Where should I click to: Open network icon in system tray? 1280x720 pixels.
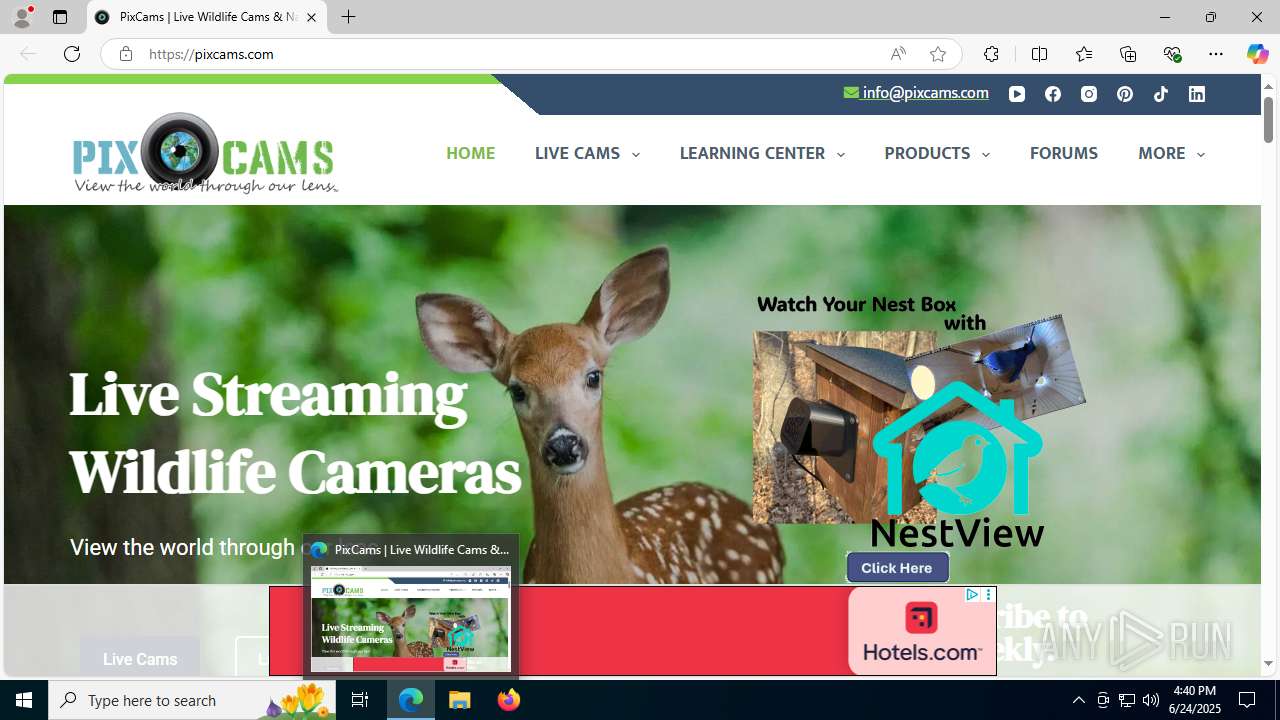[x=1127, y=700]
